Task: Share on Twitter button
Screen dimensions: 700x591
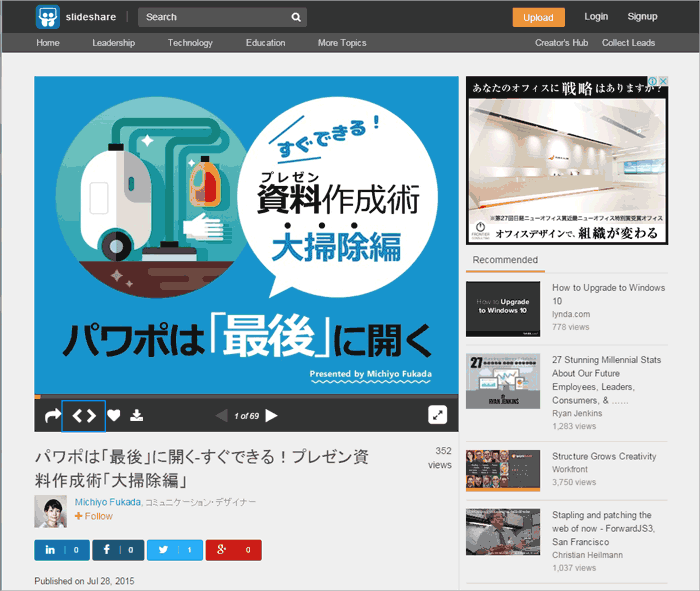Action: point(175,550)
